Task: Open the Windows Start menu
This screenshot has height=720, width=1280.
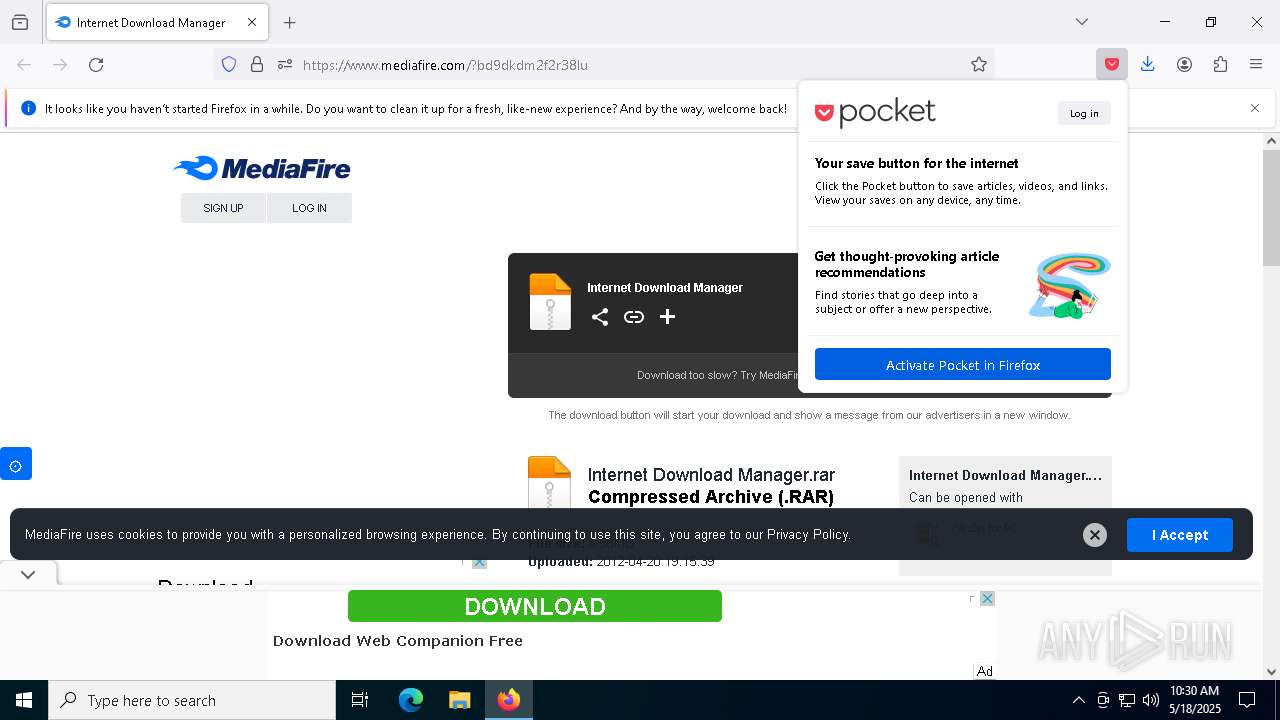Action: coord(24,700)
